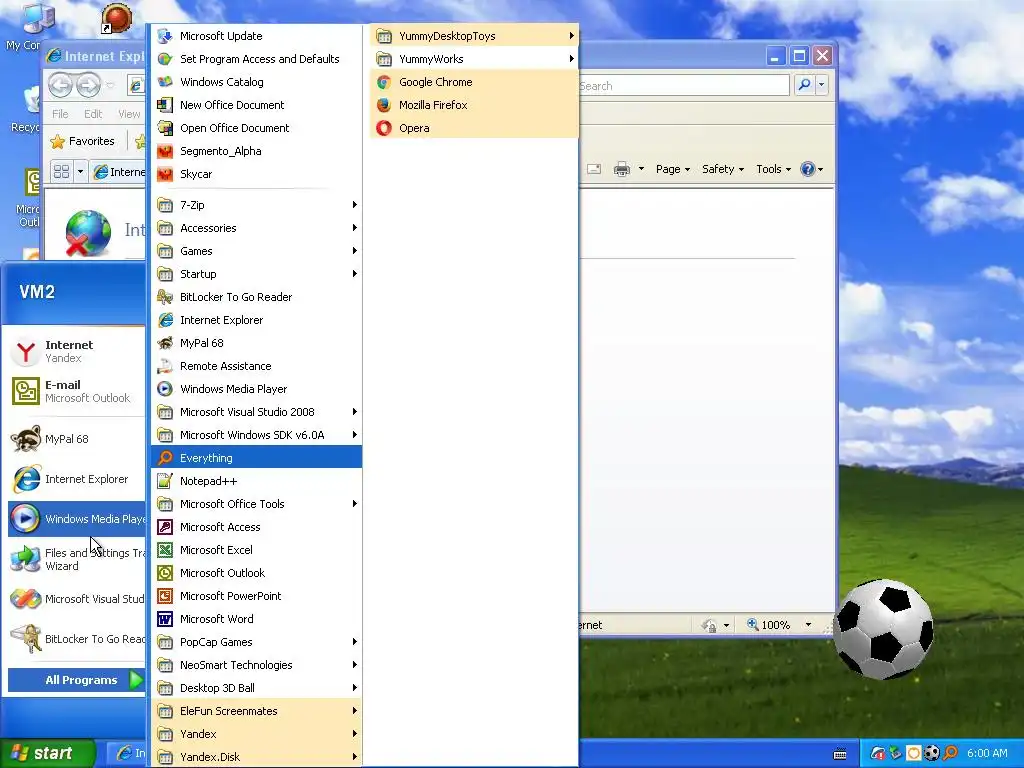
Task: Expand the PopCap Games folder
Action: pos(256,642)
